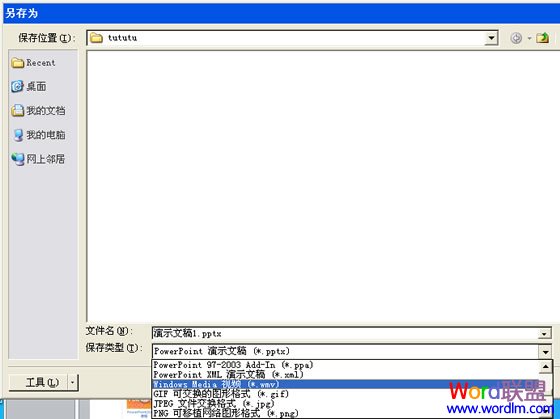
Task: Select GIF 可交换的图形格式 (*.gif)
Action: click(345, 394)
